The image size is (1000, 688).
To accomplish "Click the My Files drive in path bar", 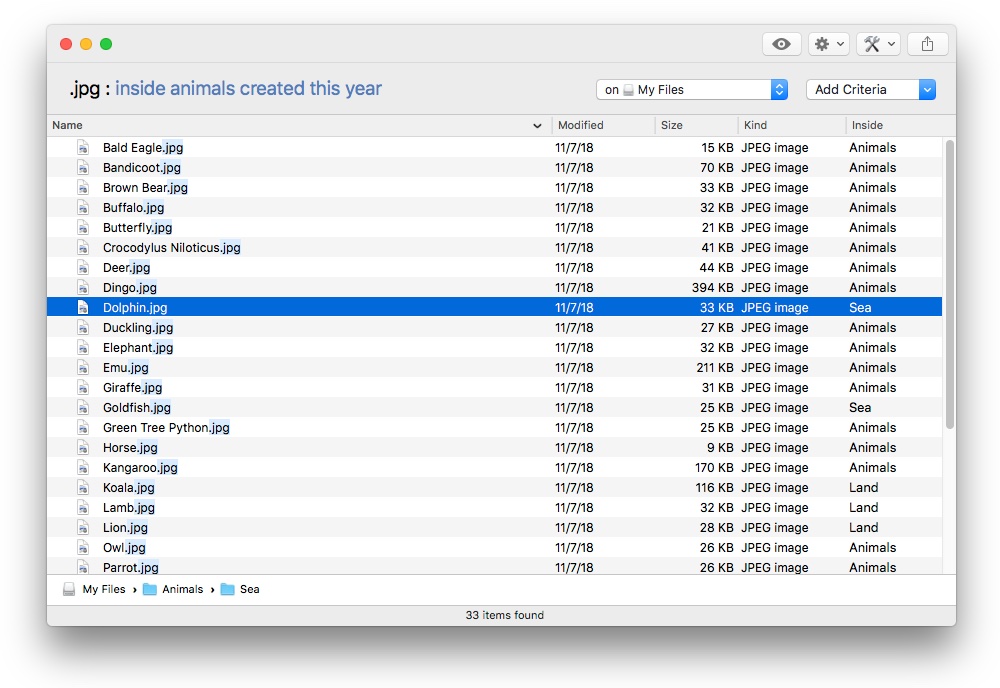I will (95, 590).
